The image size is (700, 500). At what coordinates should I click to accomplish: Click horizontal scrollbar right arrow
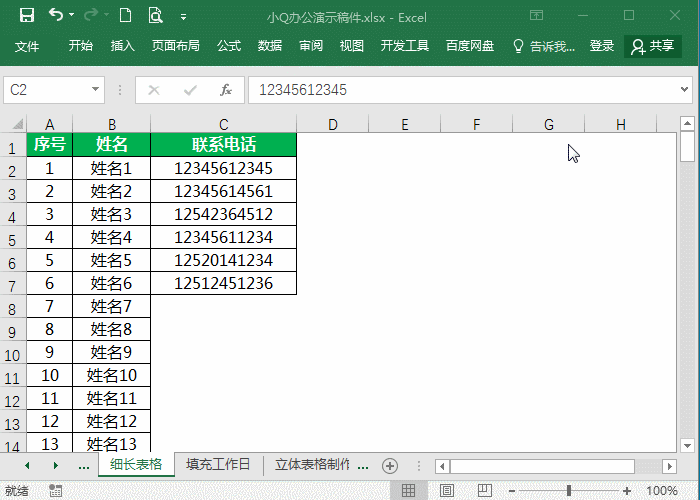[x=669, y=467]
